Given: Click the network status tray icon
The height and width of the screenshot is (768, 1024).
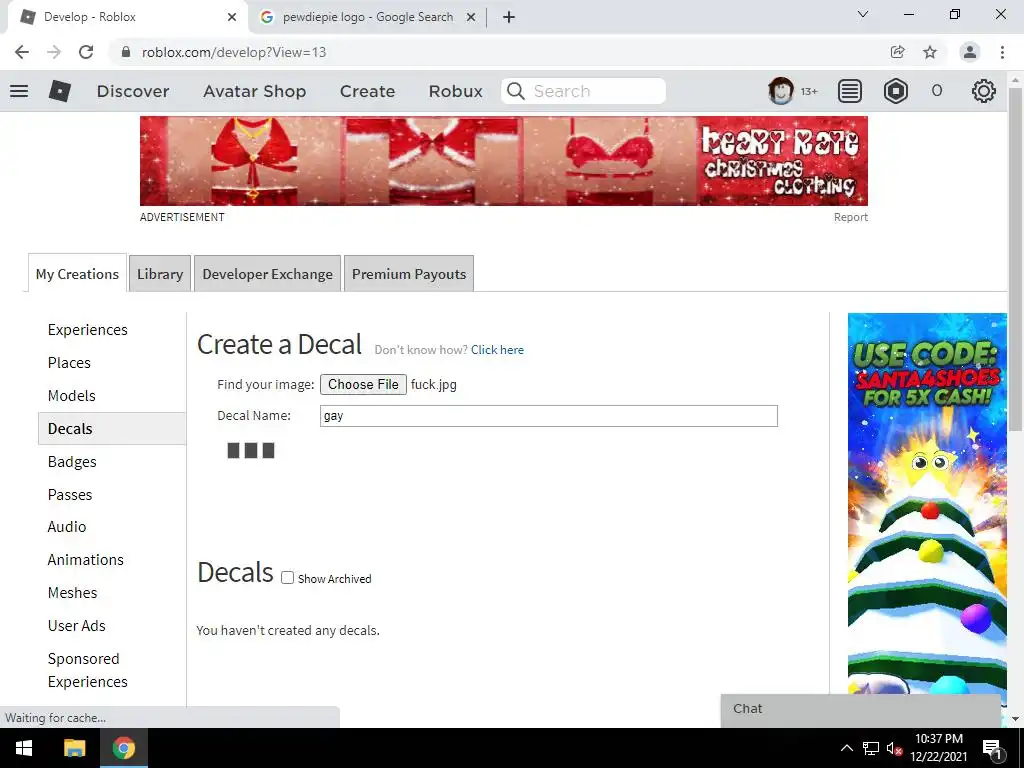Looking at the screenshot, I should (x=871, y=748).
